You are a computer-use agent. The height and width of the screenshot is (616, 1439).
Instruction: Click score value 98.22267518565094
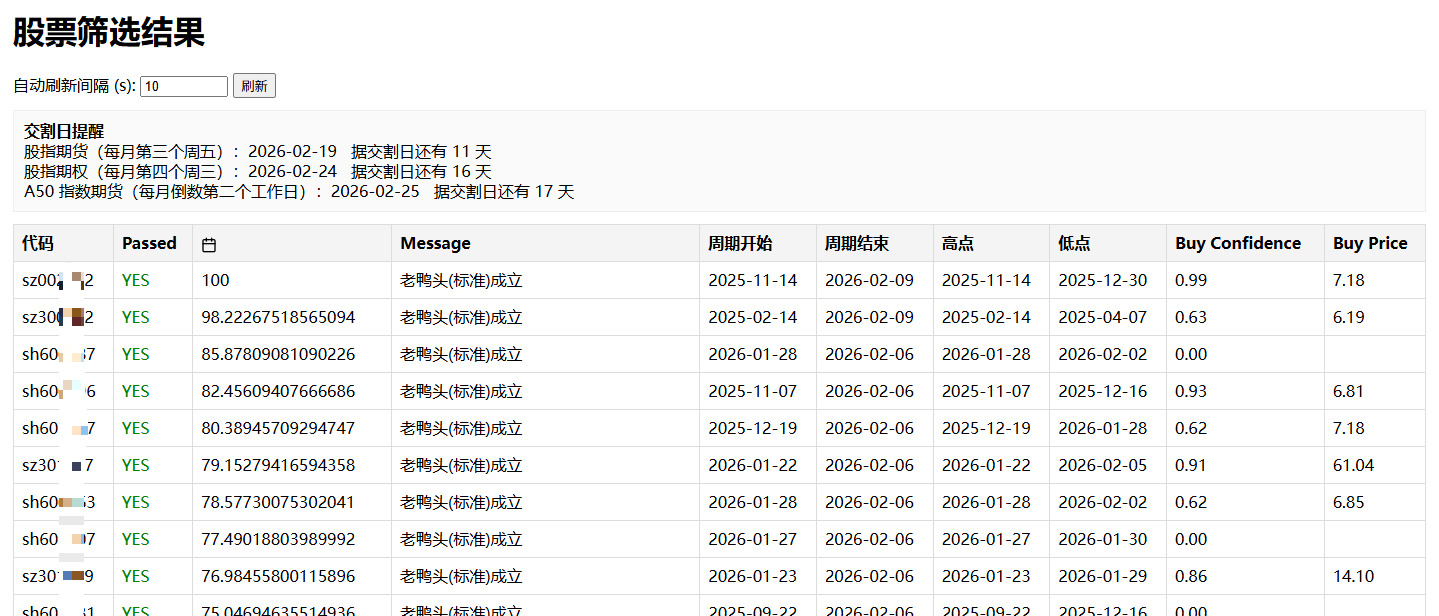point(278,317)
